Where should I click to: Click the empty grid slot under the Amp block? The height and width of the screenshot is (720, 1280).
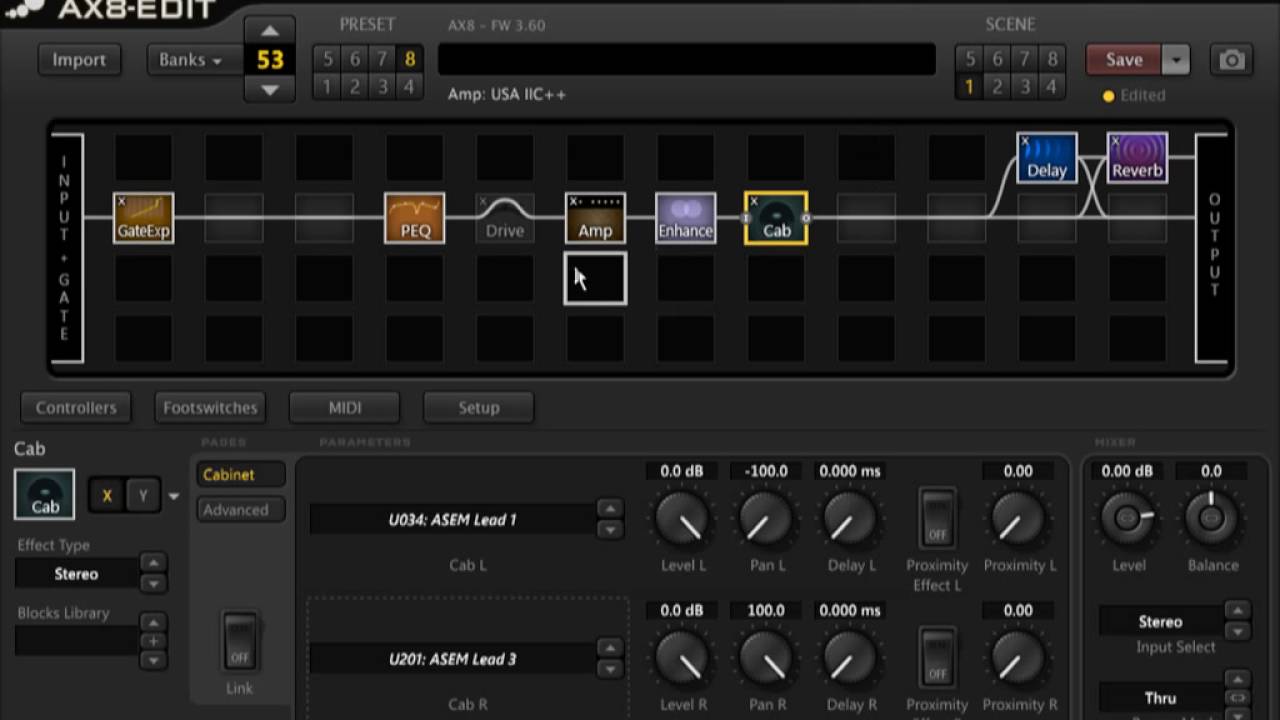[x=595, y=279]
